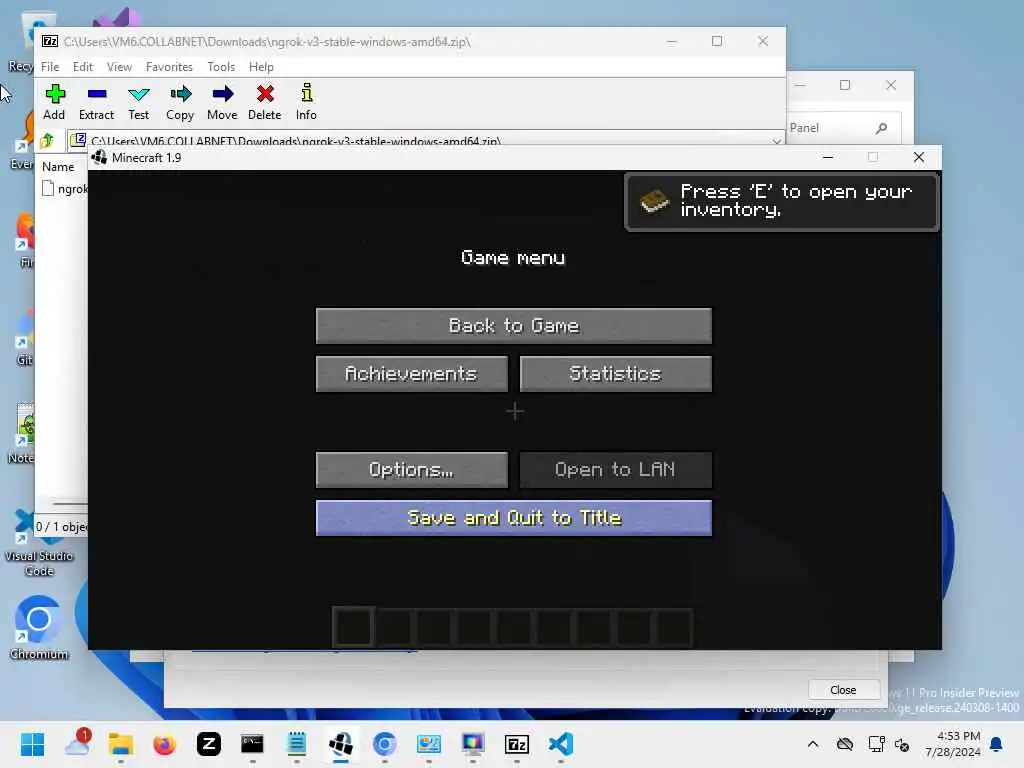
Task: Click the Name column header in 7-Zip
Action: tap(58, 167)
